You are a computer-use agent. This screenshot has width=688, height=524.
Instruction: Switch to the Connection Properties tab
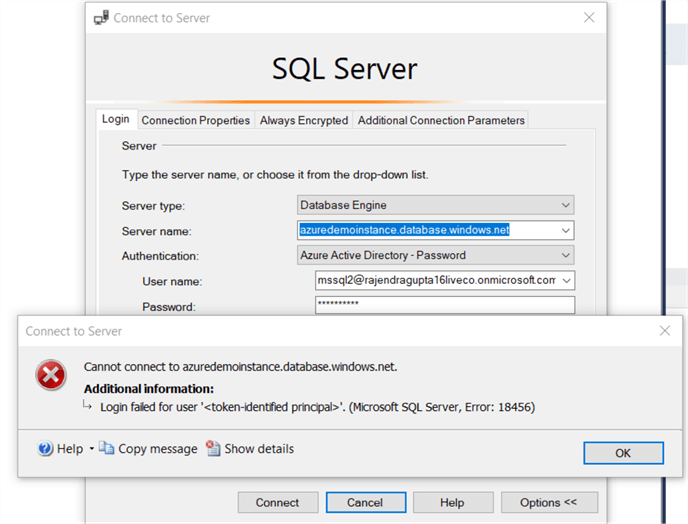point(195,120)
